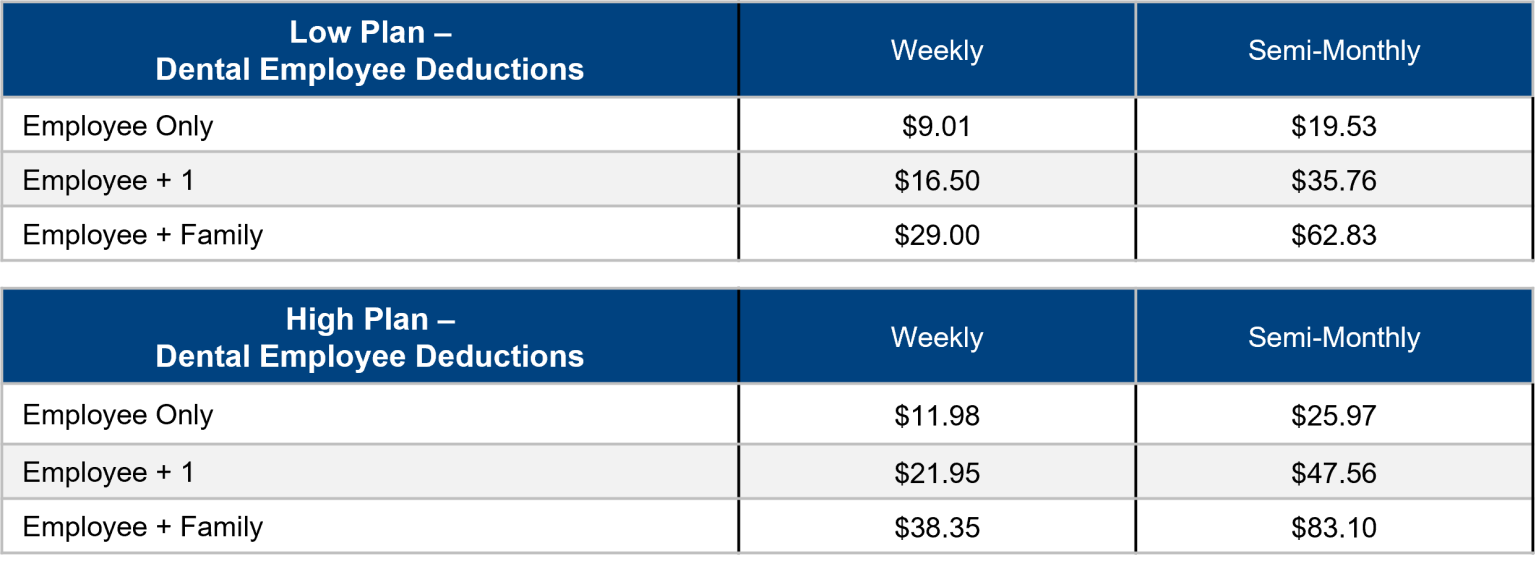
Task: Click the blacked-out row under Low Plan table
Action: (768, 233)
